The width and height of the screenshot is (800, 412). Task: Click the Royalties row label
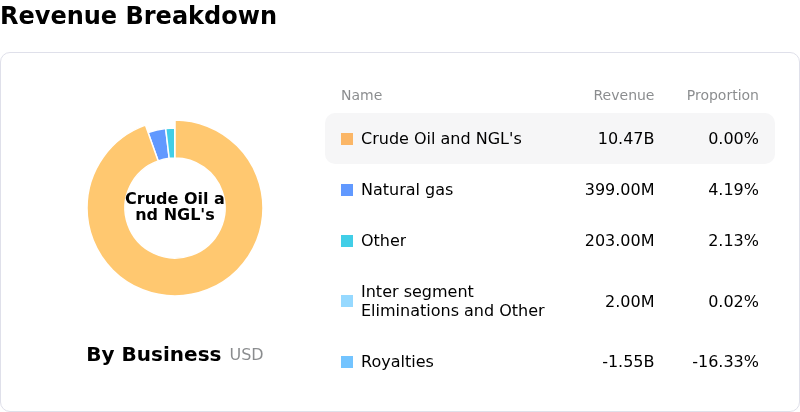point(397,362)
